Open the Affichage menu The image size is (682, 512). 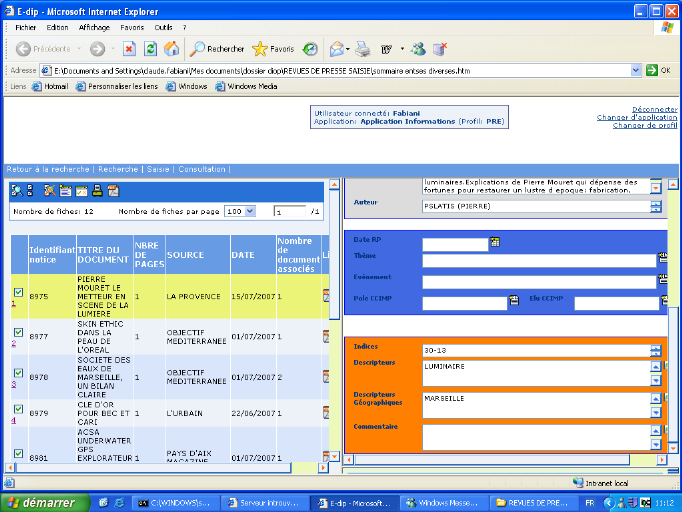(94, 27)
